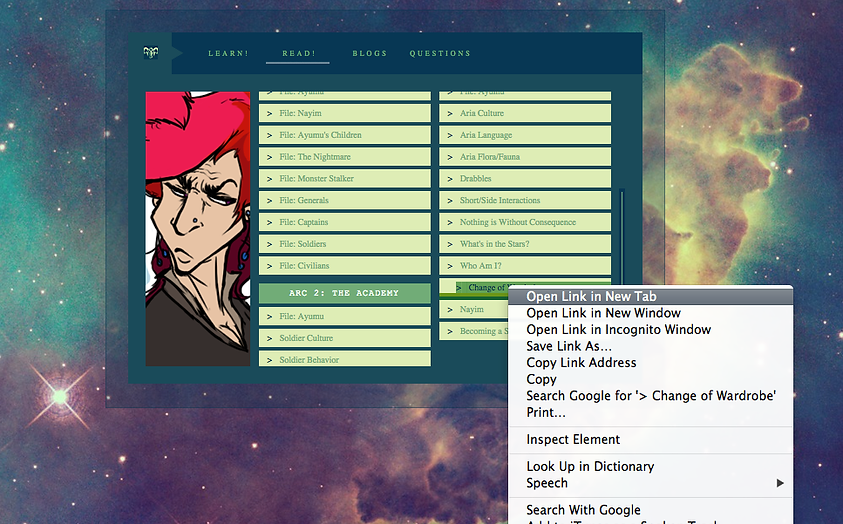Open What's in the Stars? link
Screen dimensions: 843x524
coord(525,243)
